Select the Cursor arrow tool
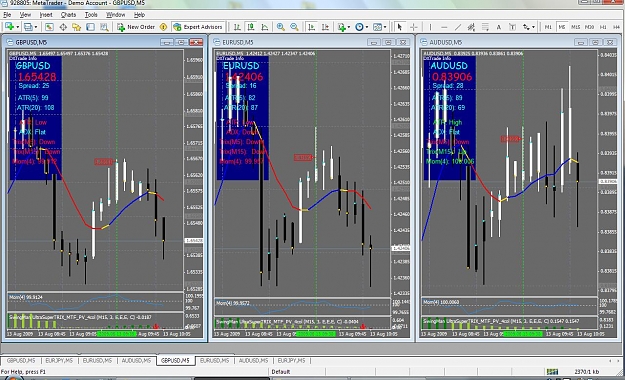Screen dimensions: 625x380 pos(399,27)
